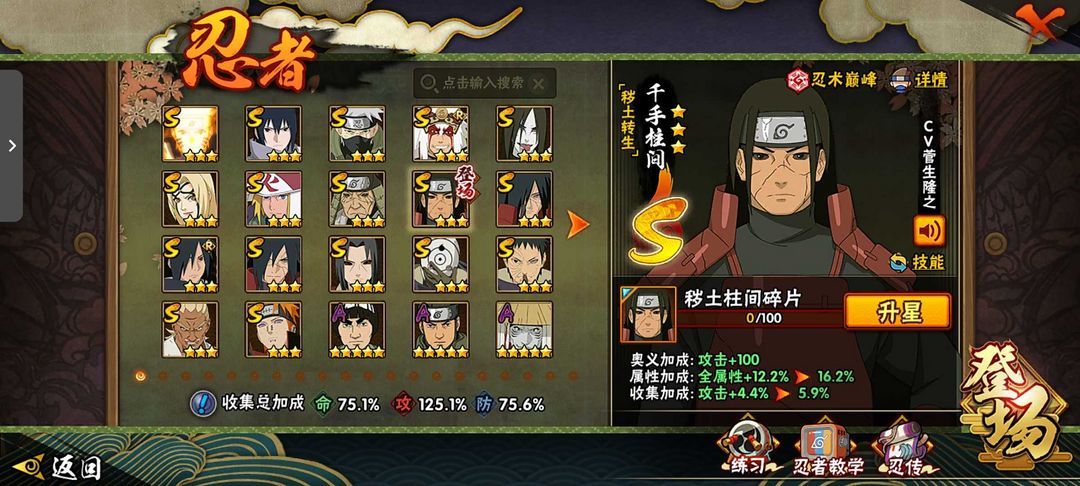Close the ninja screen with red X
Screen dimensions: 1080x486
1038,21
